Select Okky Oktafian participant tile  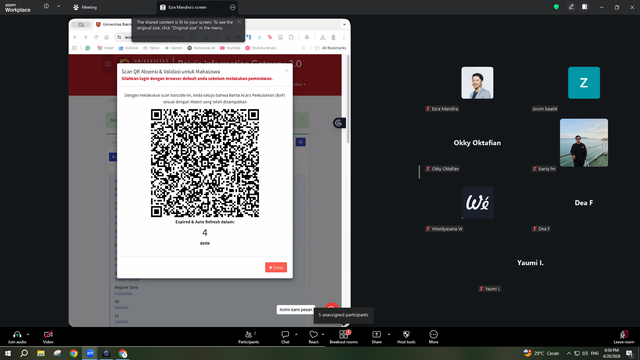pyautogui.click(x=477, y=143)
